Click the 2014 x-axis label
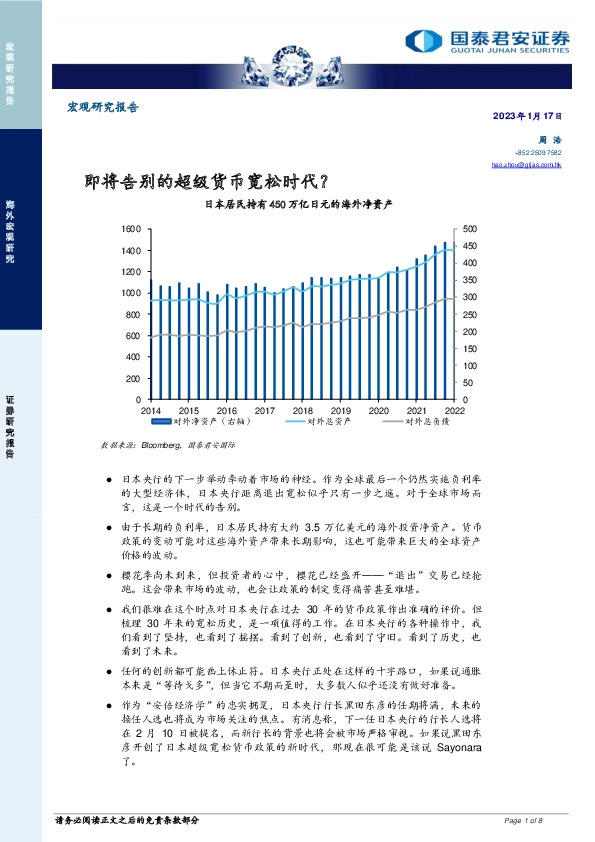This screenshot has width=595, height=842. [x=150, y=411]
